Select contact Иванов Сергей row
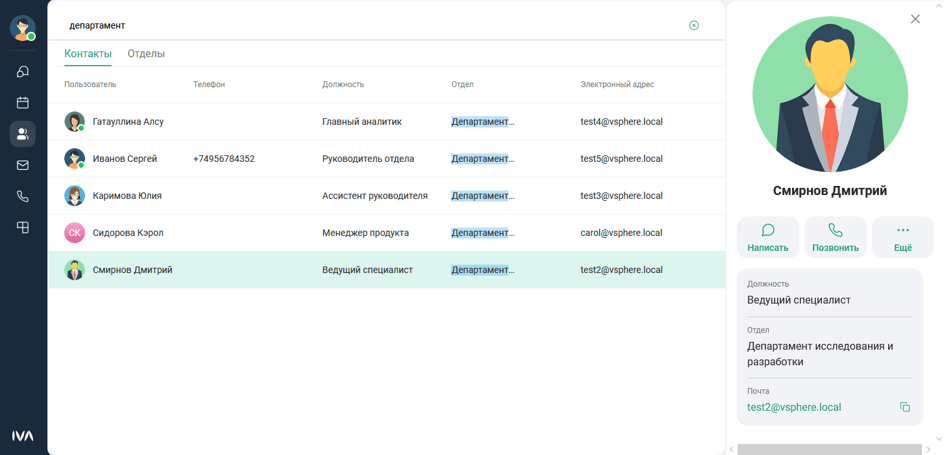This screenshot has height=455, width=944. click(125, 159)
